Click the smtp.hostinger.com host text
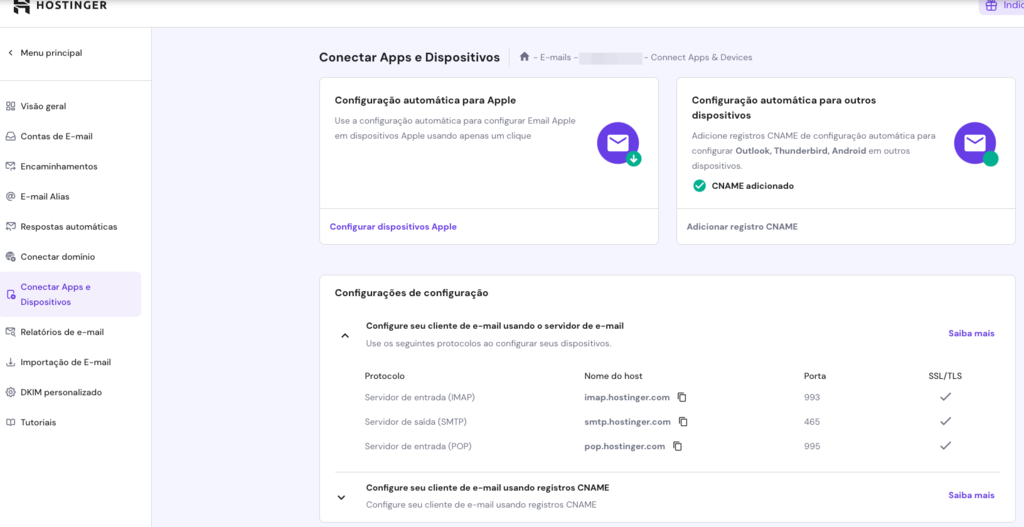 628,422
